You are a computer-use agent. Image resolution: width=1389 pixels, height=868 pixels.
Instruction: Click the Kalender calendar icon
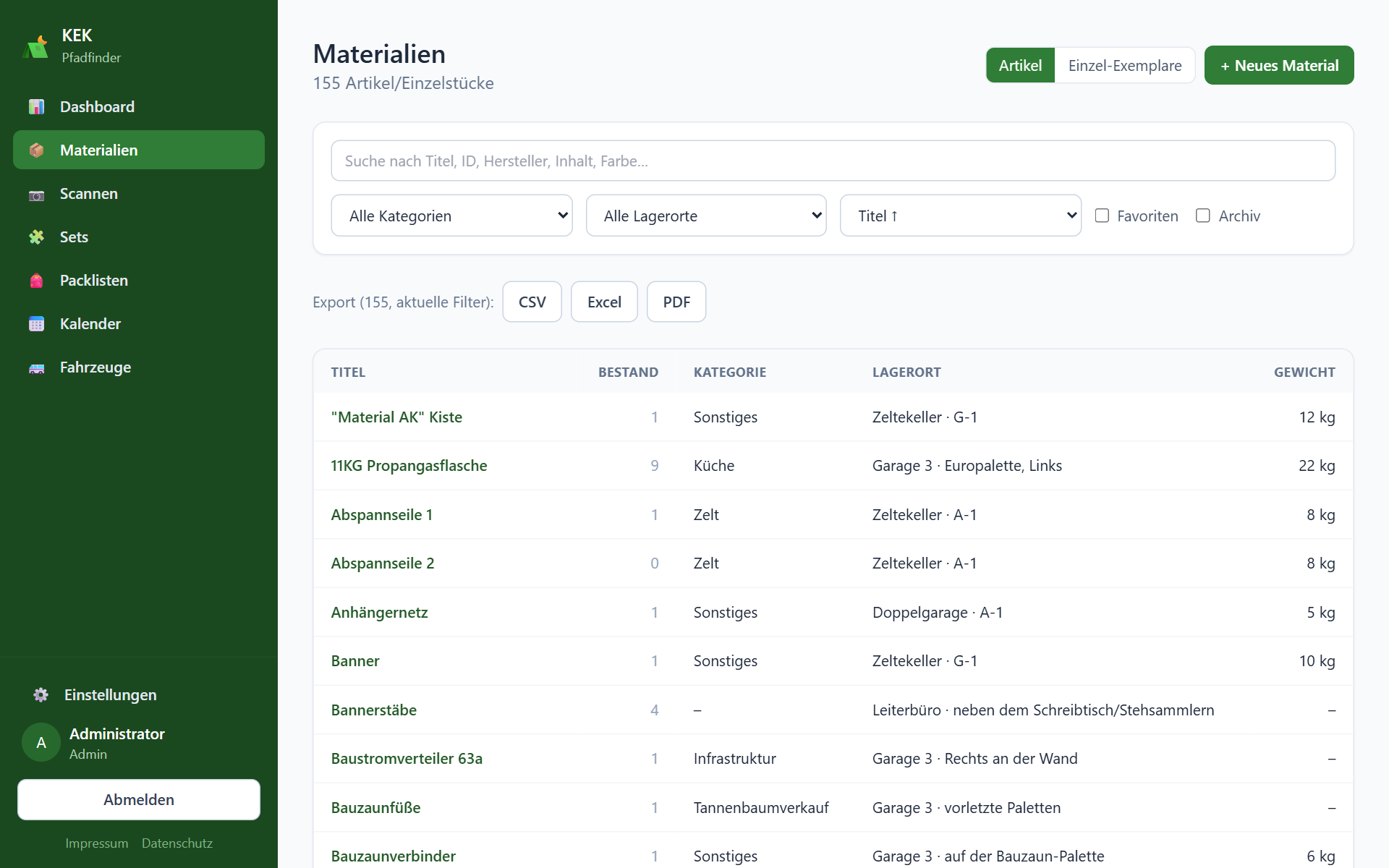click(36, 324)
